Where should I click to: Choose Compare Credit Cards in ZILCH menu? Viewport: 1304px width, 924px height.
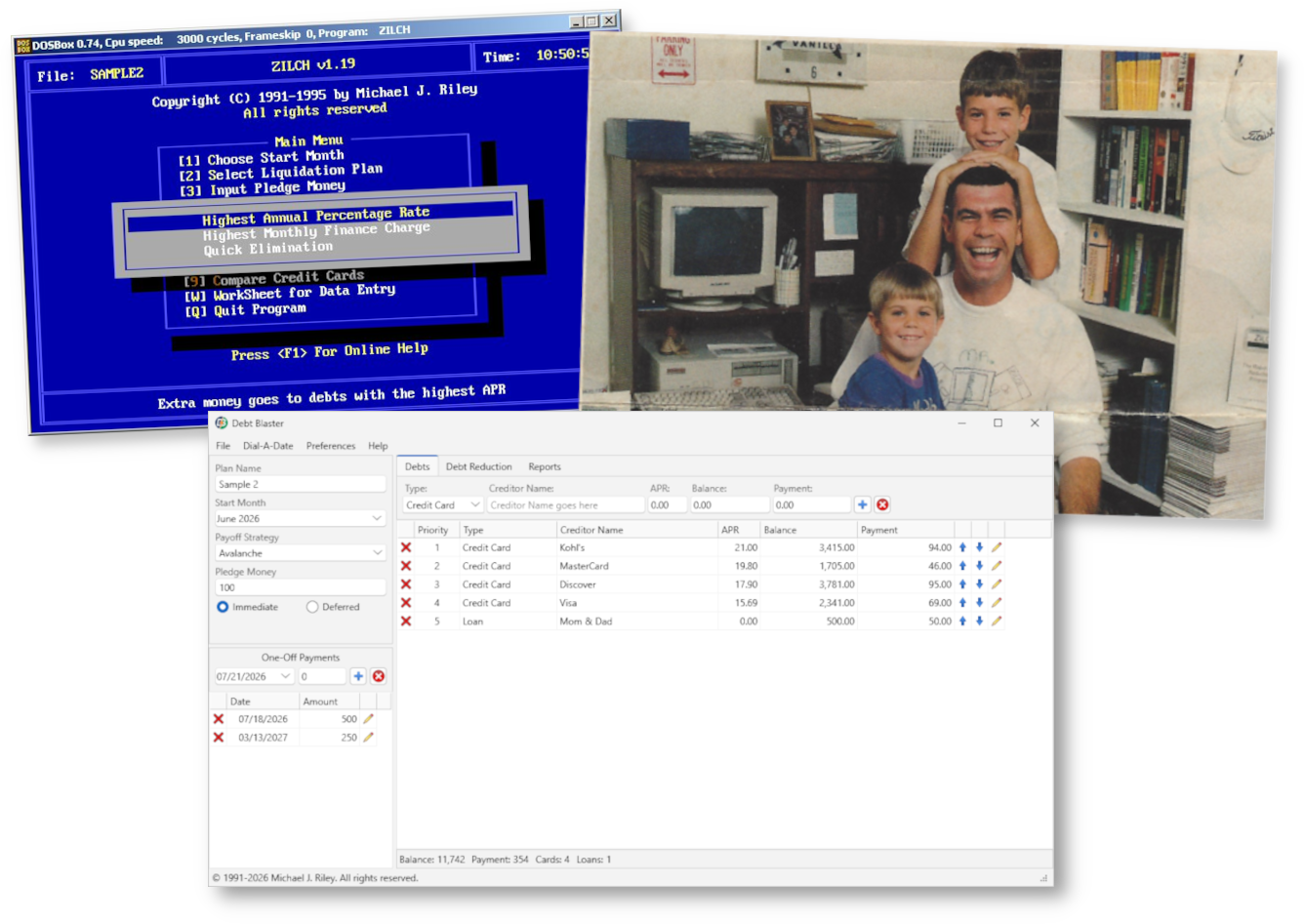coord(275,278)
